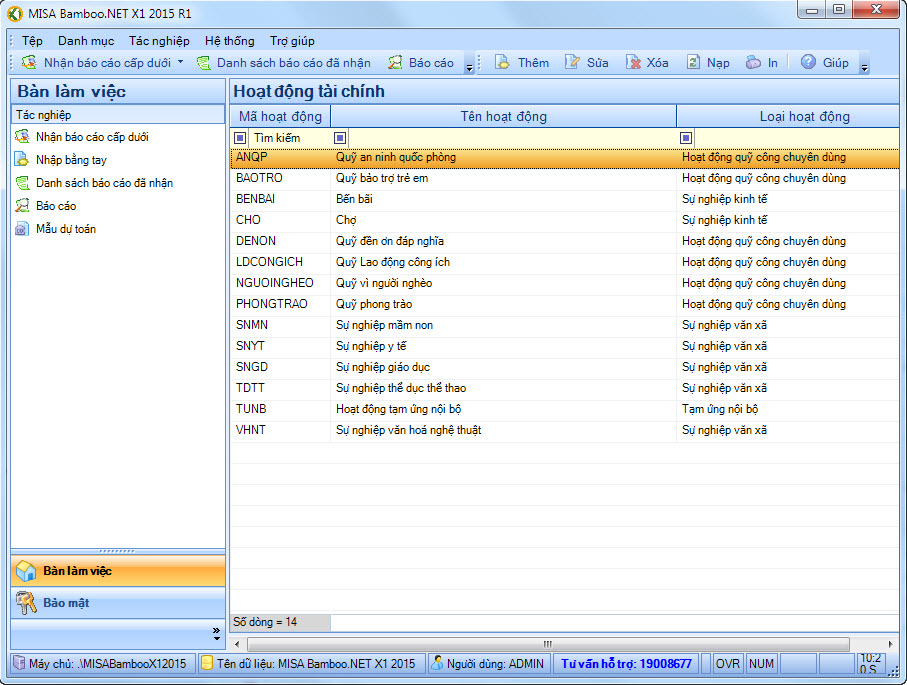Select the CHO row code
This screenshot has height=685, width=907.
point(248,220)
